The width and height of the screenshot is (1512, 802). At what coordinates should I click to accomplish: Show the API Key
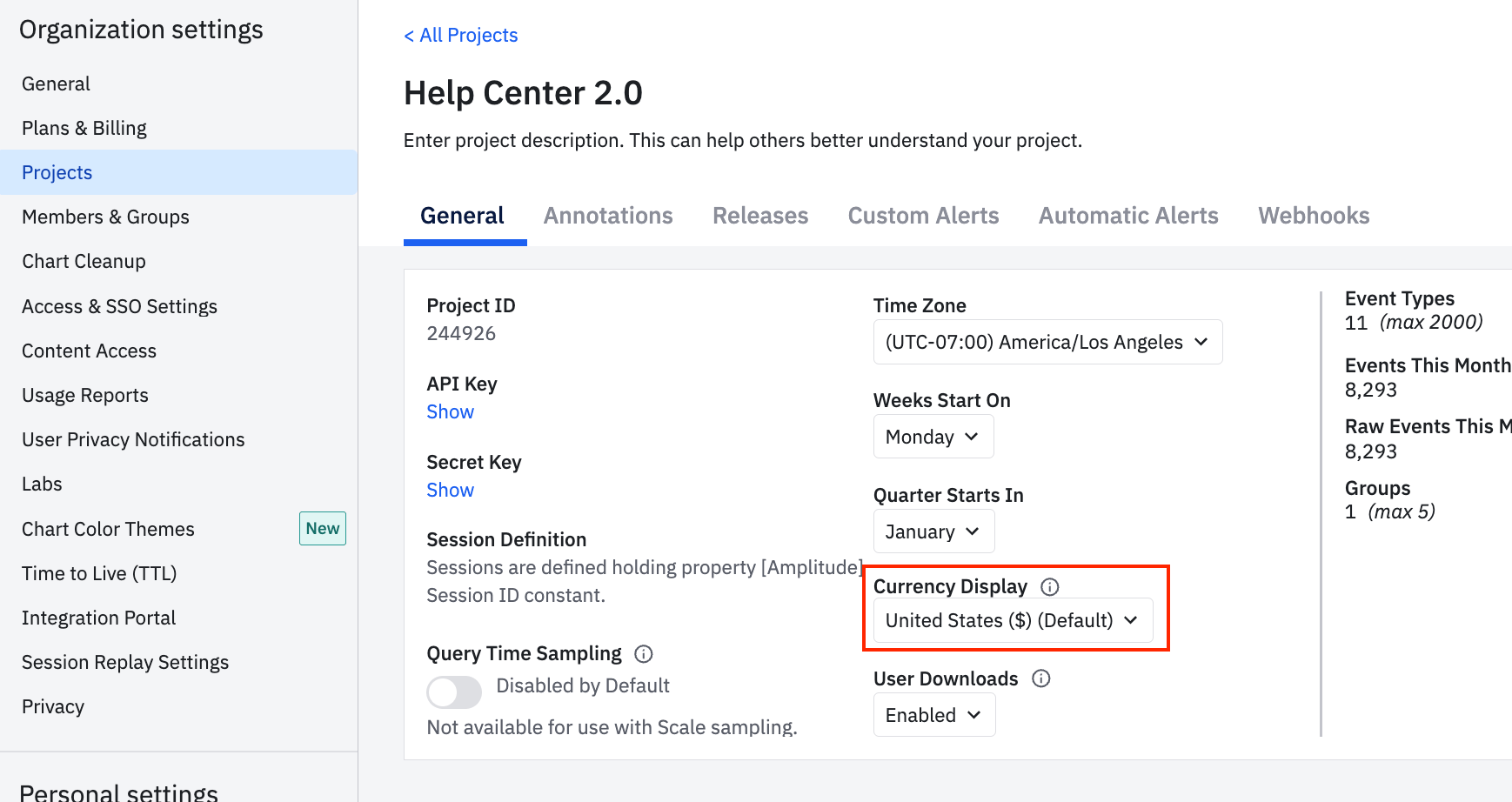tap(451, 412)
